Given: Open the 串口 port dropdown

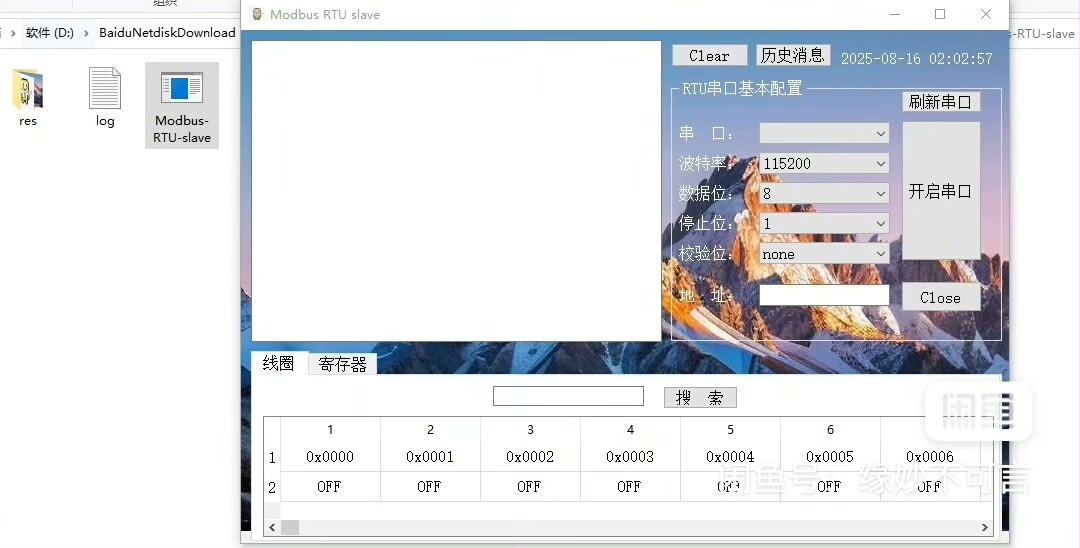Looking at the screenshot, I should [x=824, y=134].
